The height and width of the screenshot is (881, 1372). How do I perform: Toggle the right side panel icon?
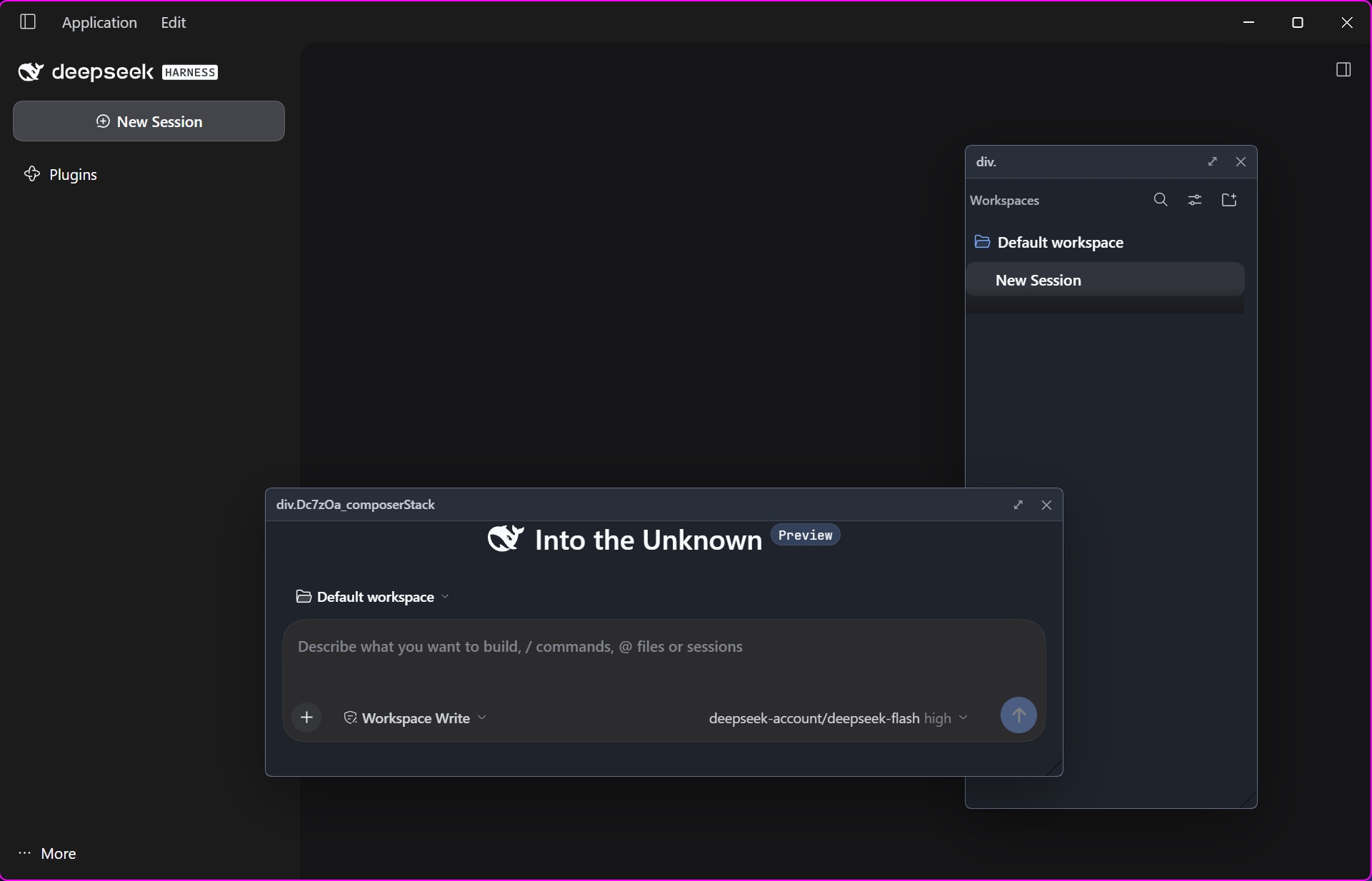(x=1343, y=70)
